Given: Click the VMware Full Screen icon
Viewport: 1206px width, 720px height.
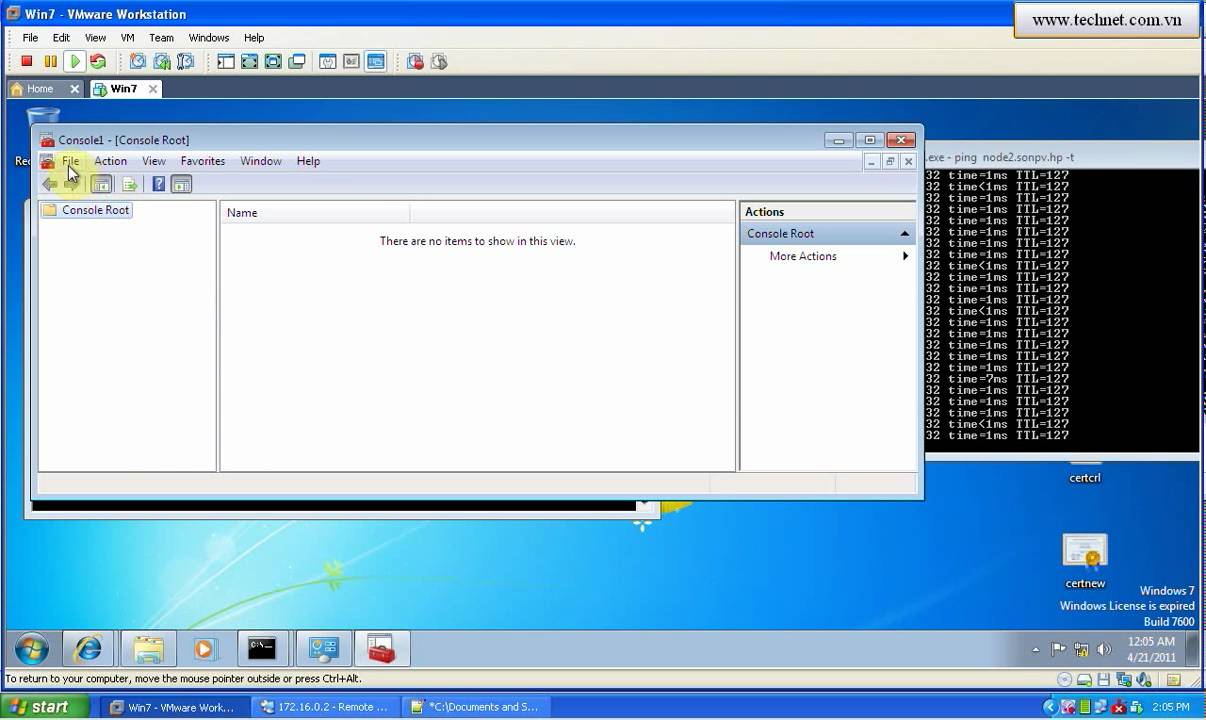Looking at the screenshot, I should 273,62.
